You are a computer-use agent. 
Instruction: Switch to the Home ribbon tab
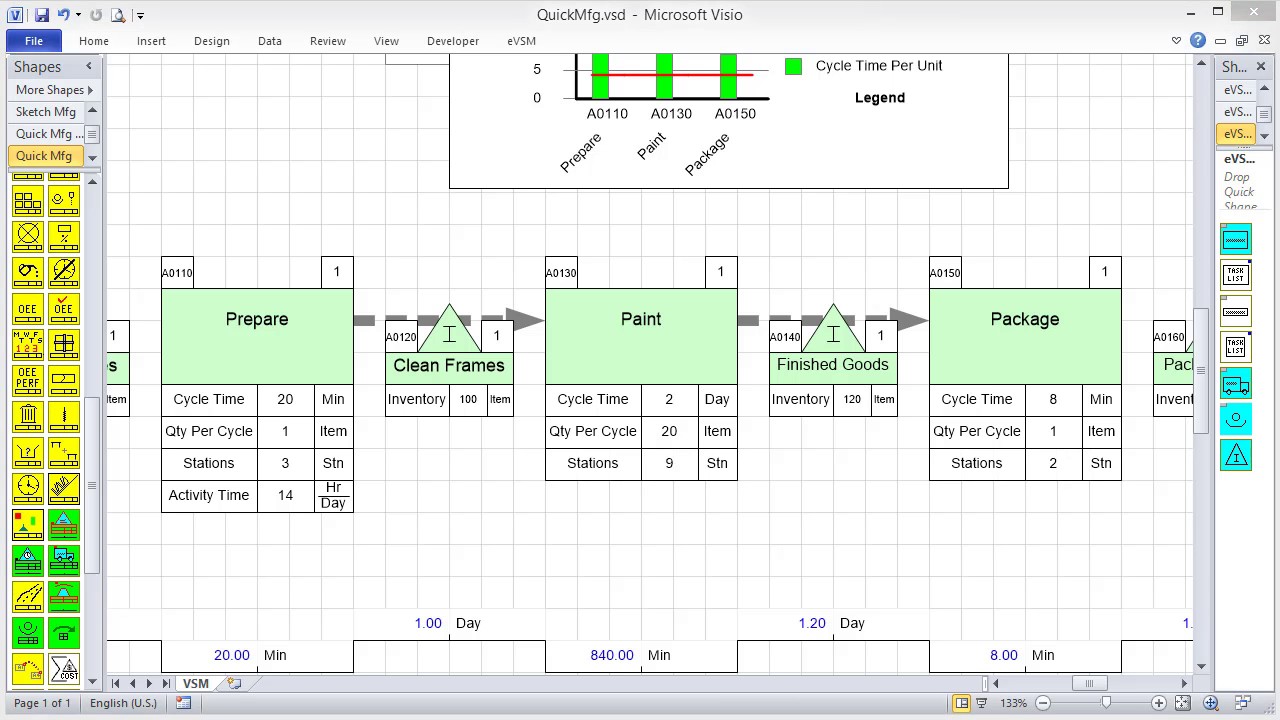[94, 41]
